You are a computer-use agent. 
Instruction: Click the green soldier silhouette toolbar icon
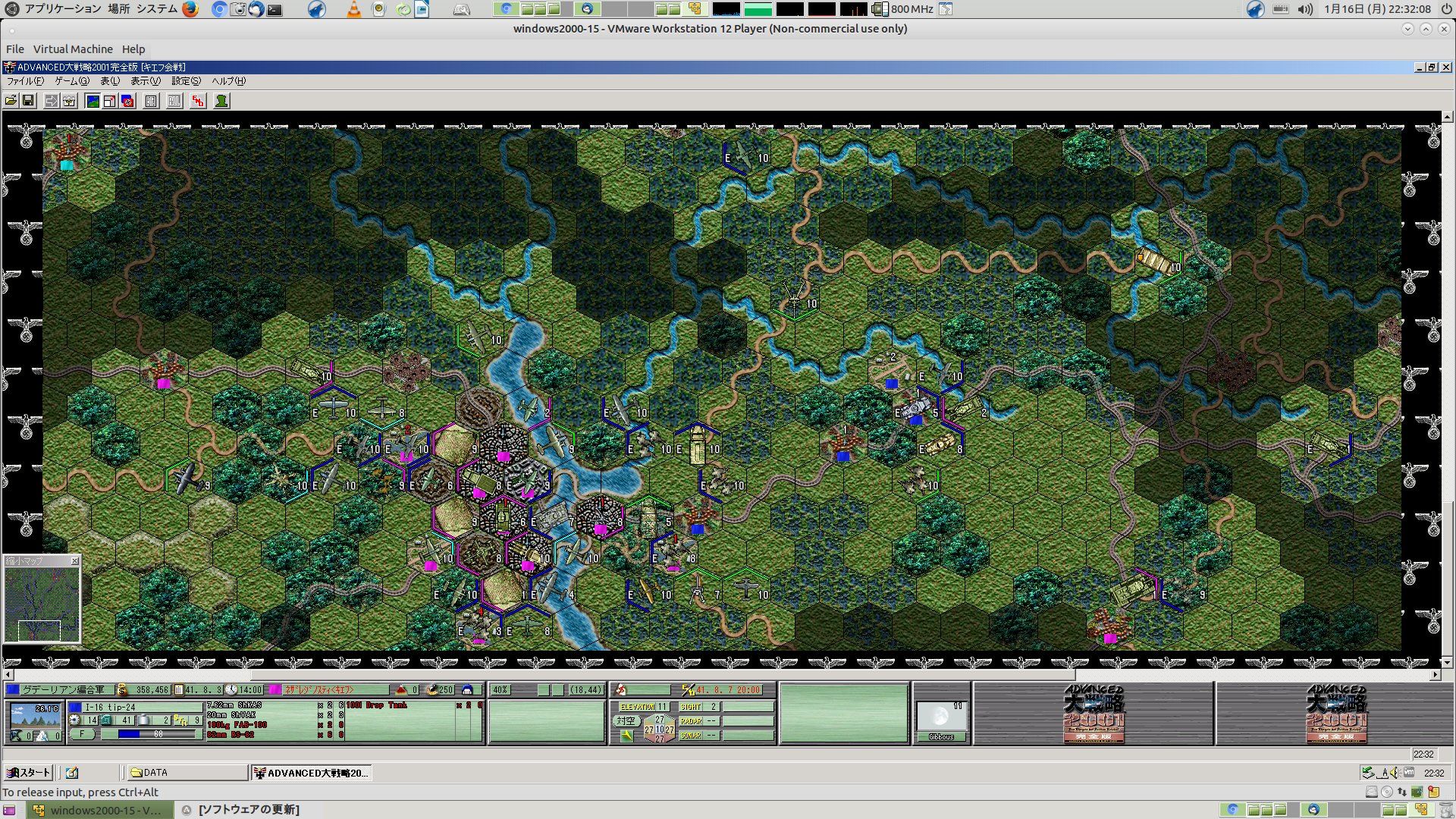[x=221, y=101]
